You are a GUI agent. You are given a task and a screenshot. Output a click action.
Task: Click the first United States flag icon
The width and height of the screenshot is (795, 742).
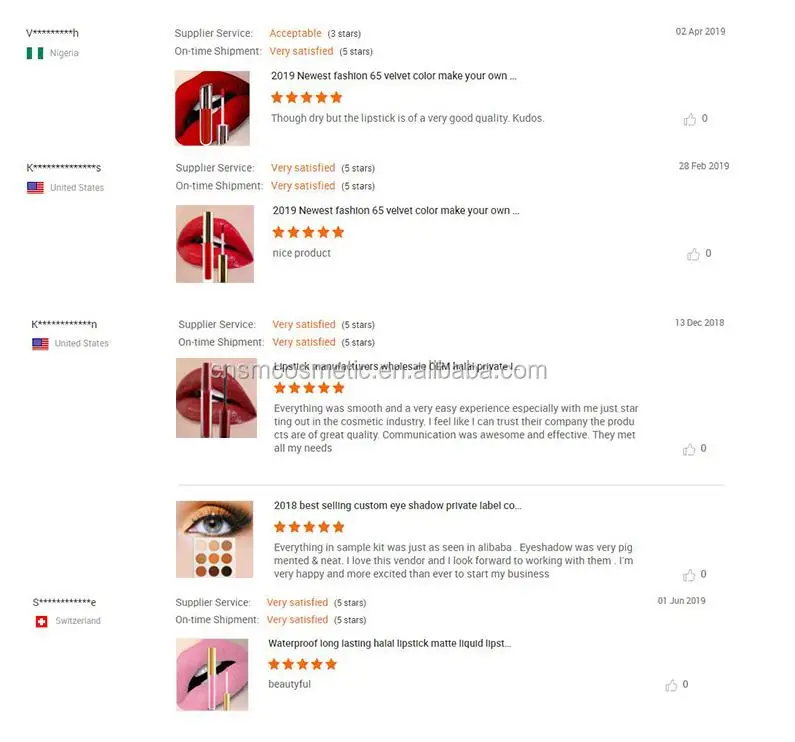(x=35, y=187)
